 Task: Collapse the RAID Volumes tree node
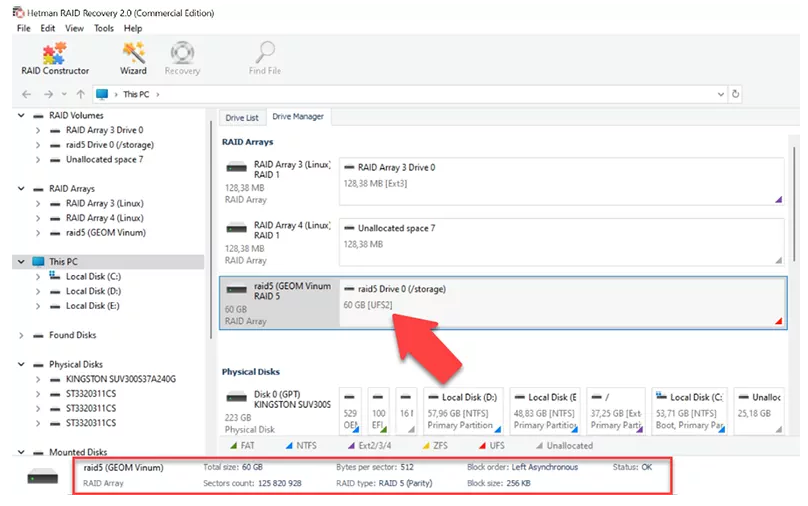point(21,115)
